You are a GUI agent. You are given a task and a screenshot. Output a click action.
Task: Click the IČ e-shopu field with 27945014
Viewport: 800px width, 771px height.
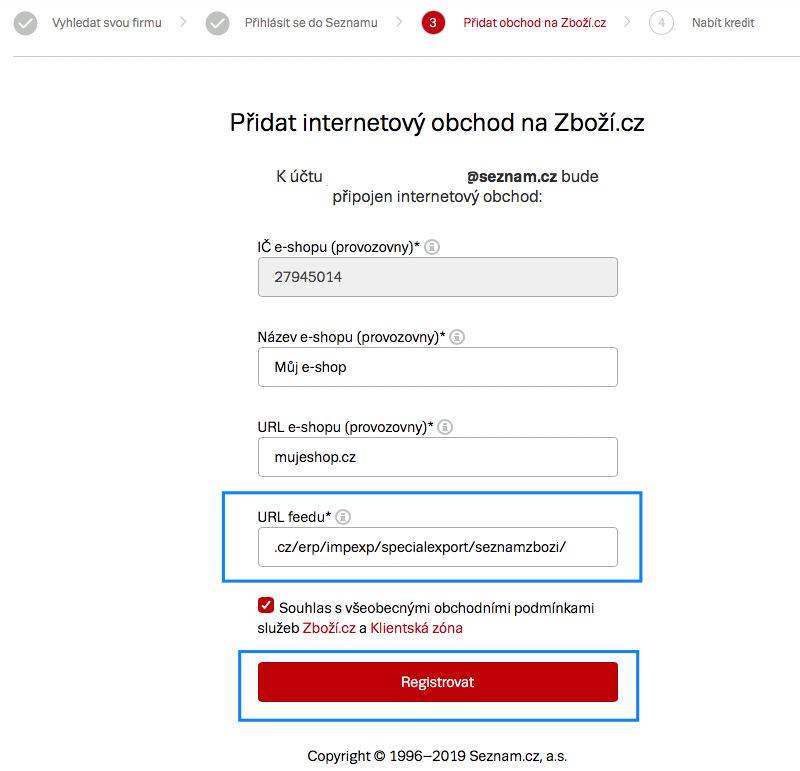pos(437,277)
